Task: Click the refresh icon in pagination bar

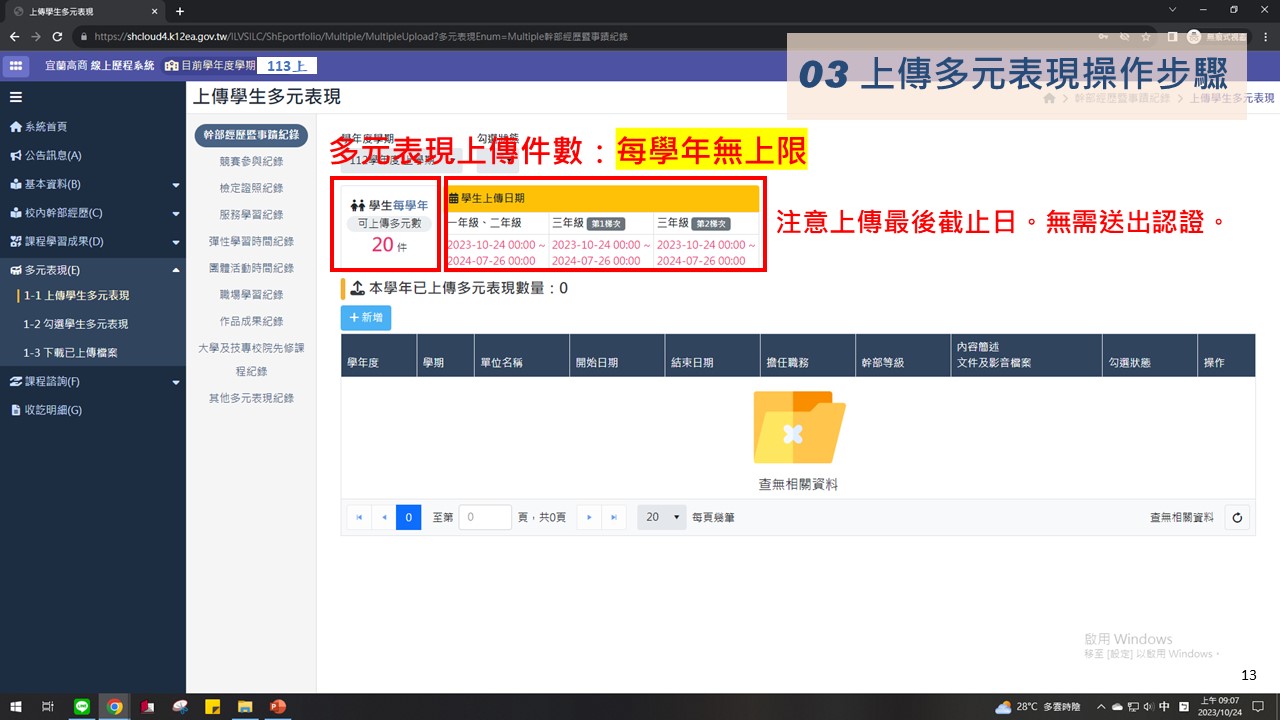Action: 1237,517
